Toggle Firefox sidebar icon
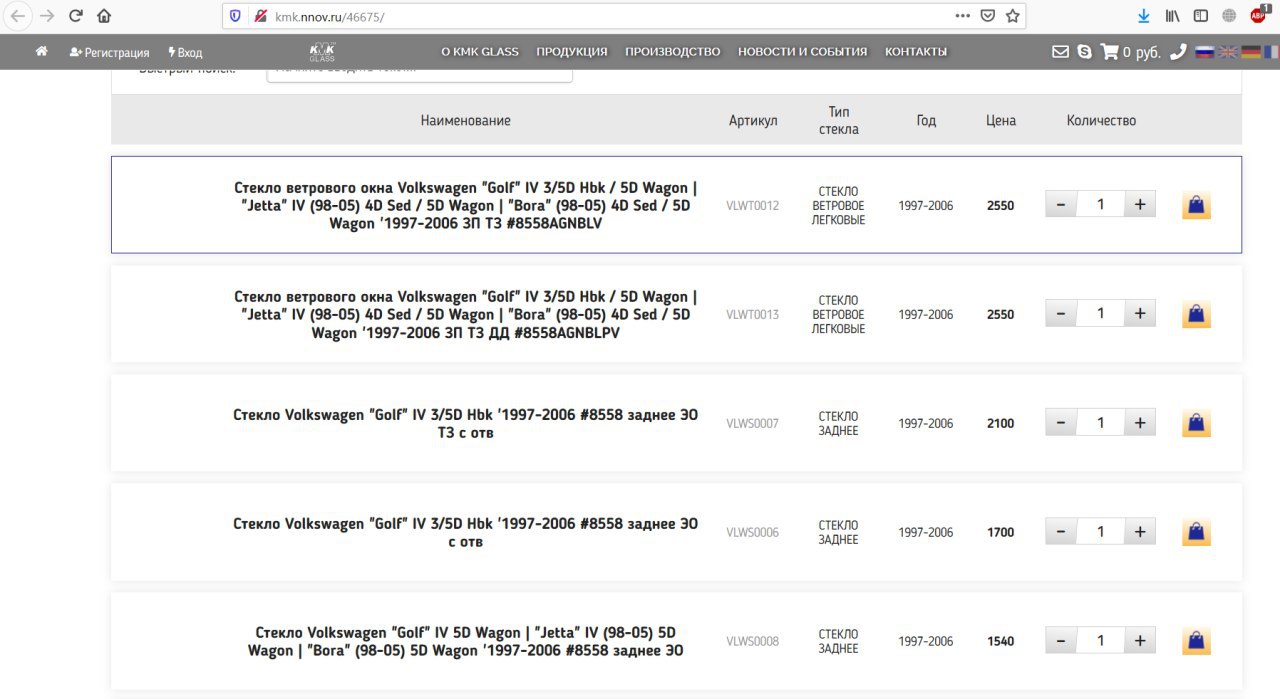 1201,16
